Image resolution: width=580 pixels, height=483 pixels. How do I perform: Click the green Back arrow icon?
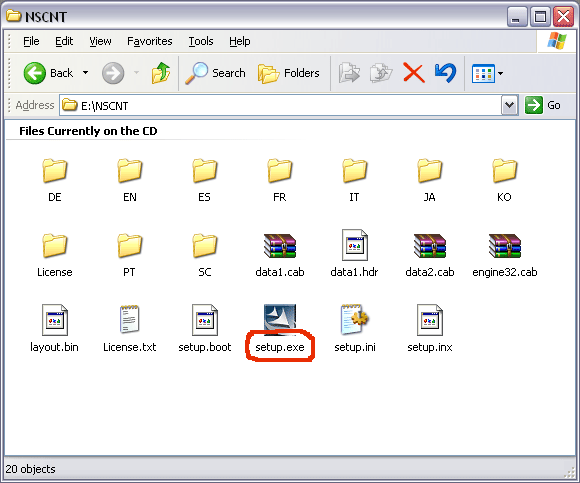pyautogui.click(x=34, y=73)
